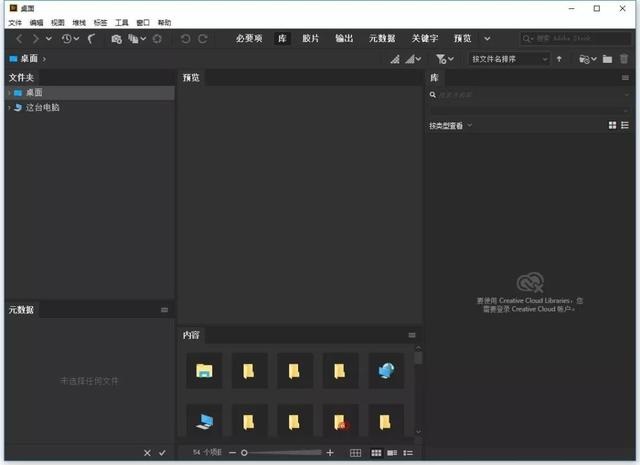Open the filter-by-rating funnel dropdown
The height and width of the screenshot is (465, 640).
coord(444,59)
